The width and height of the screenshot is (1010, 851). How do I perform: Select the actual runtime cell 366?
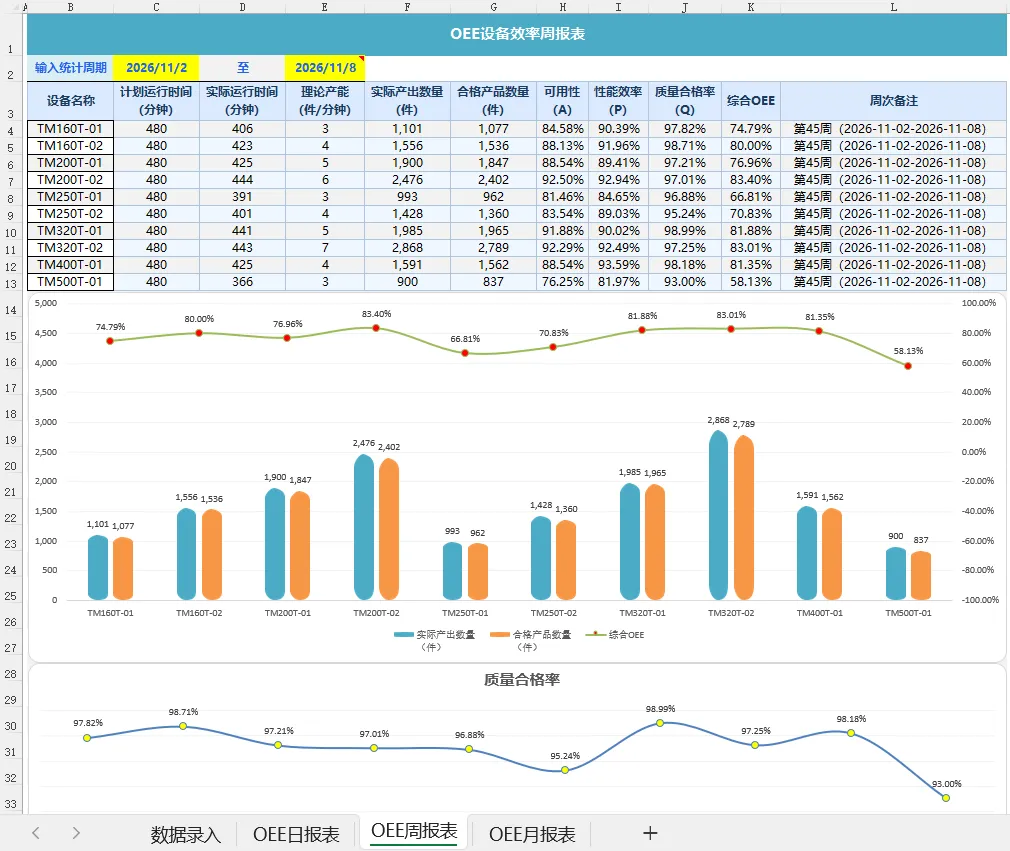pos(242,282)
